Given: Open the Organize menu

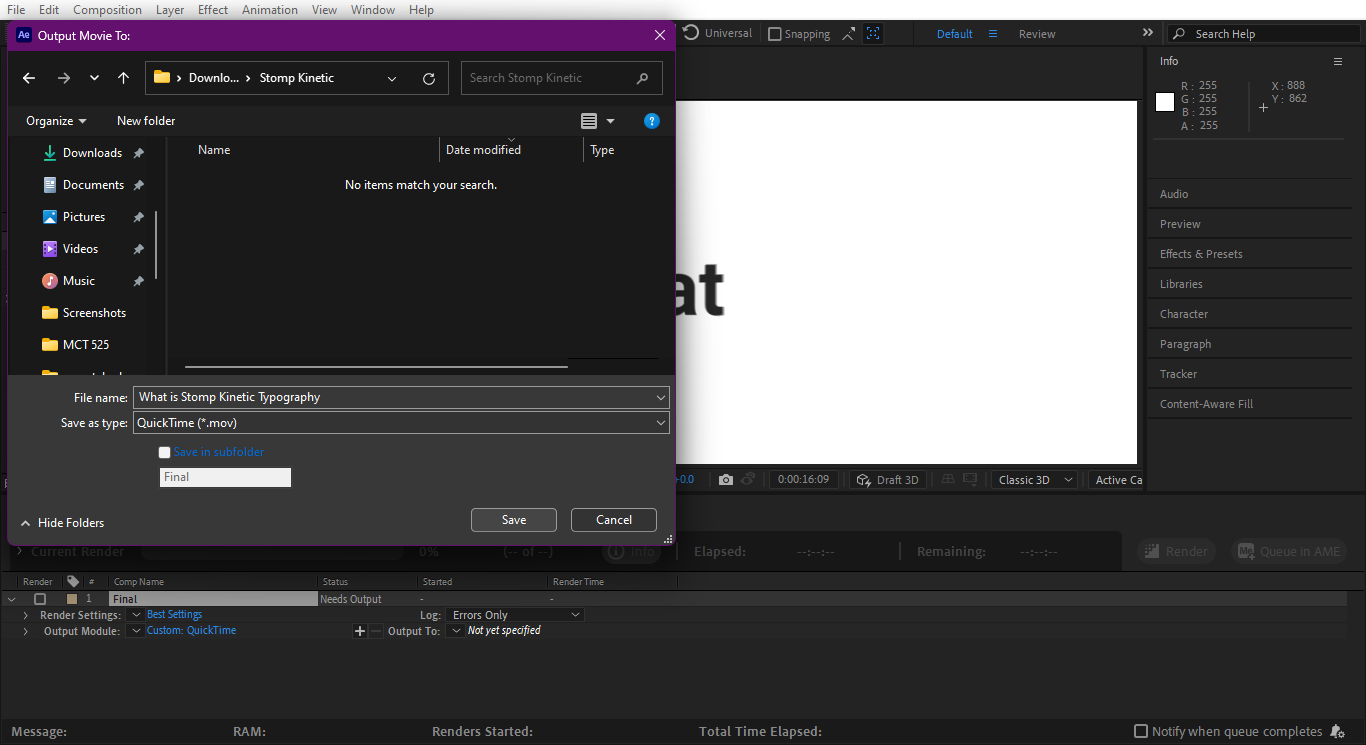Looking at the screenshot, I should (x=56, y=121).
